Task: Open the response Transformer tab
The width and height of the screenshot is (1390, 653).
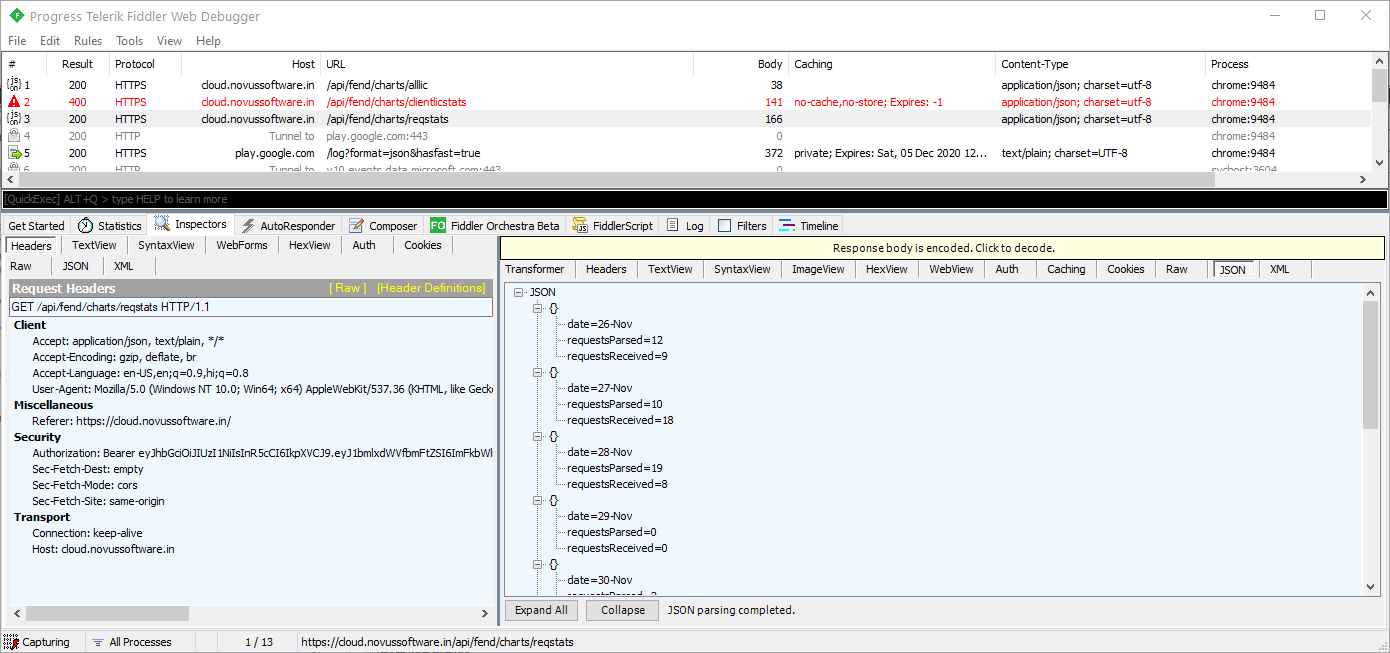Action: [535, 269]
